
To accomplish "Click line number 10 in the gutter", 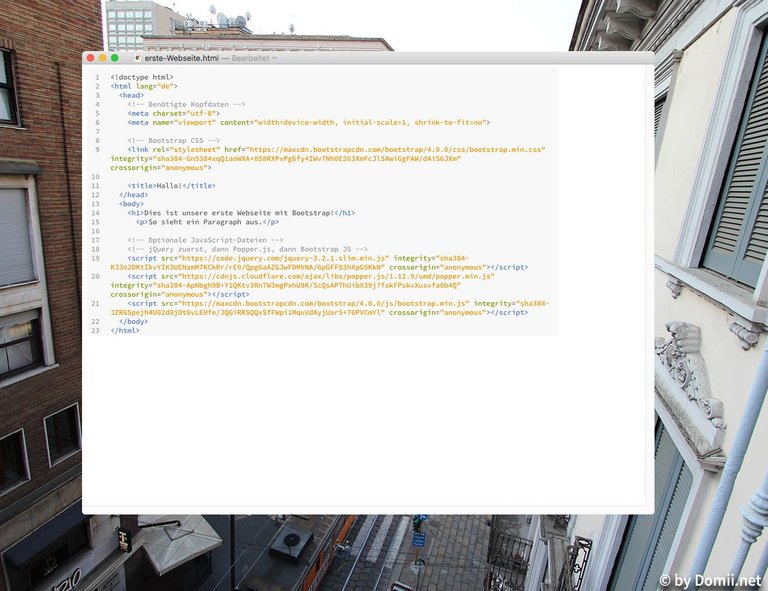I will 95,177.
